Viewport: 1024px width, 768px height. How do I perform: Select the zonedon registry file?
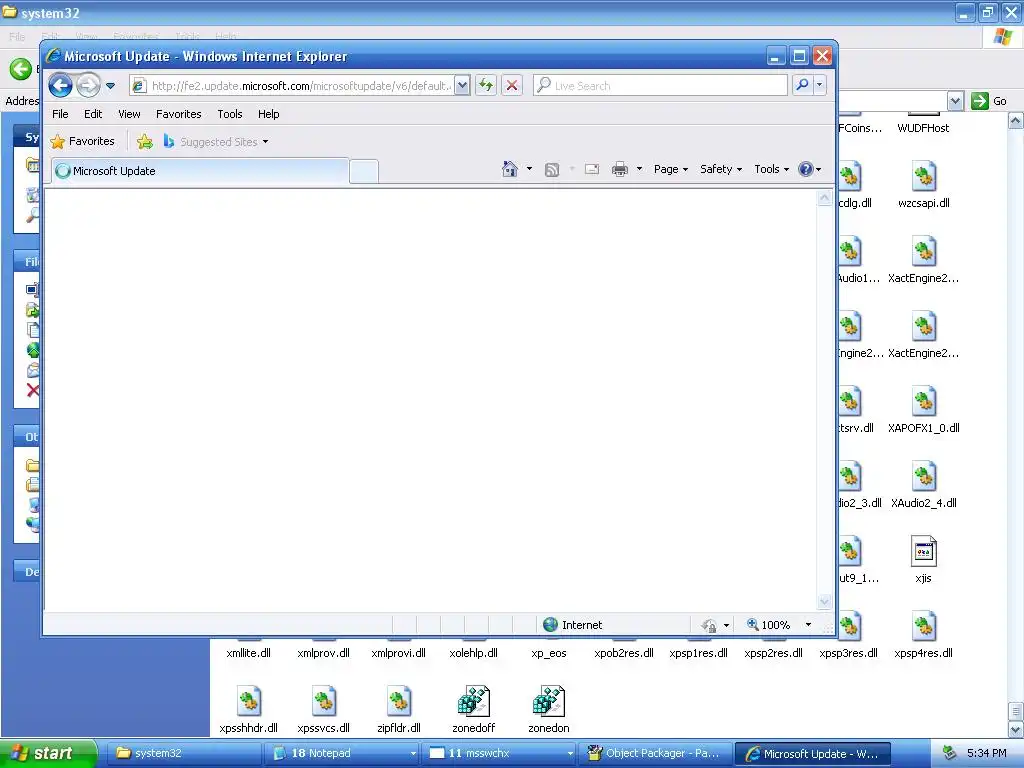[549, 710]
